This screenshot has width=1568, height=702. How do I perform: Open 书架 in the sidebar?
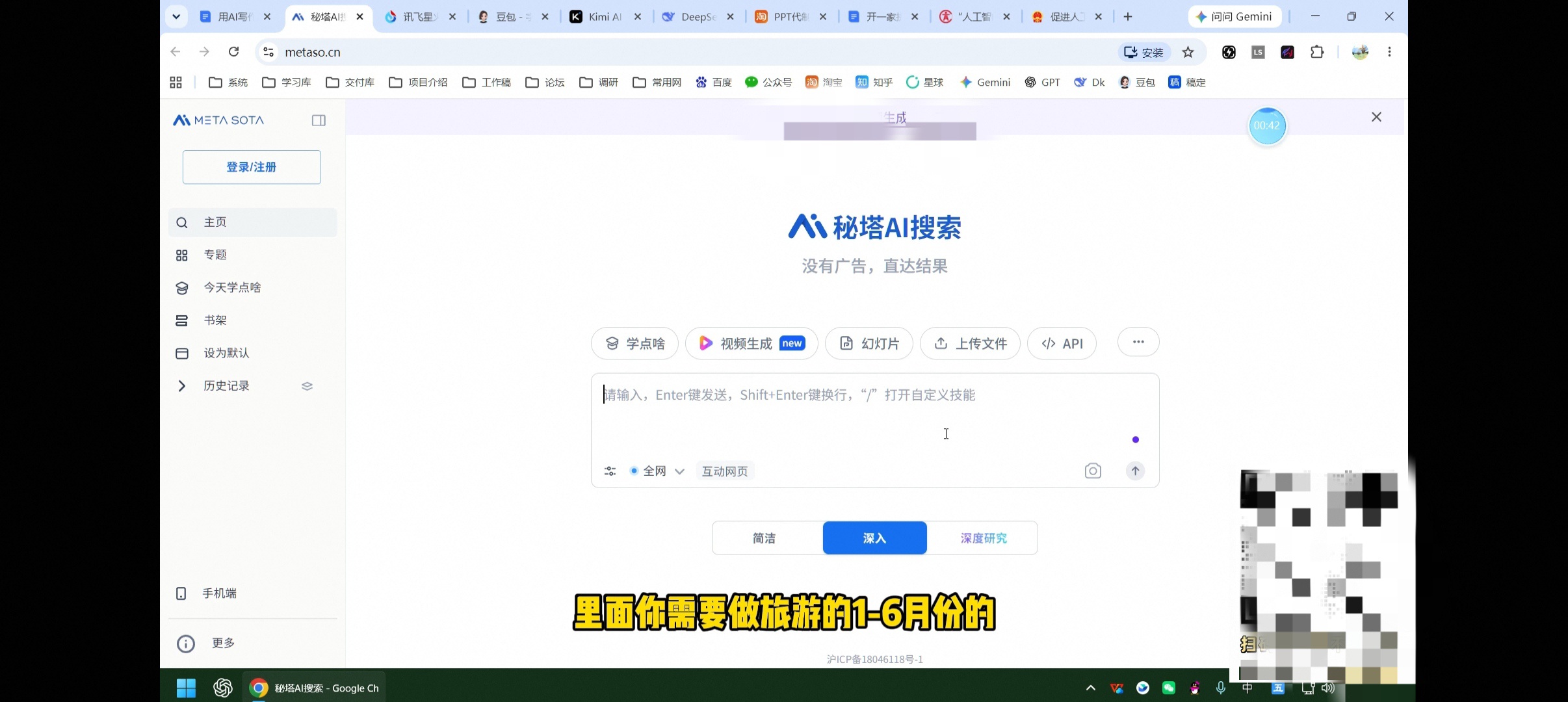(253, 320)
